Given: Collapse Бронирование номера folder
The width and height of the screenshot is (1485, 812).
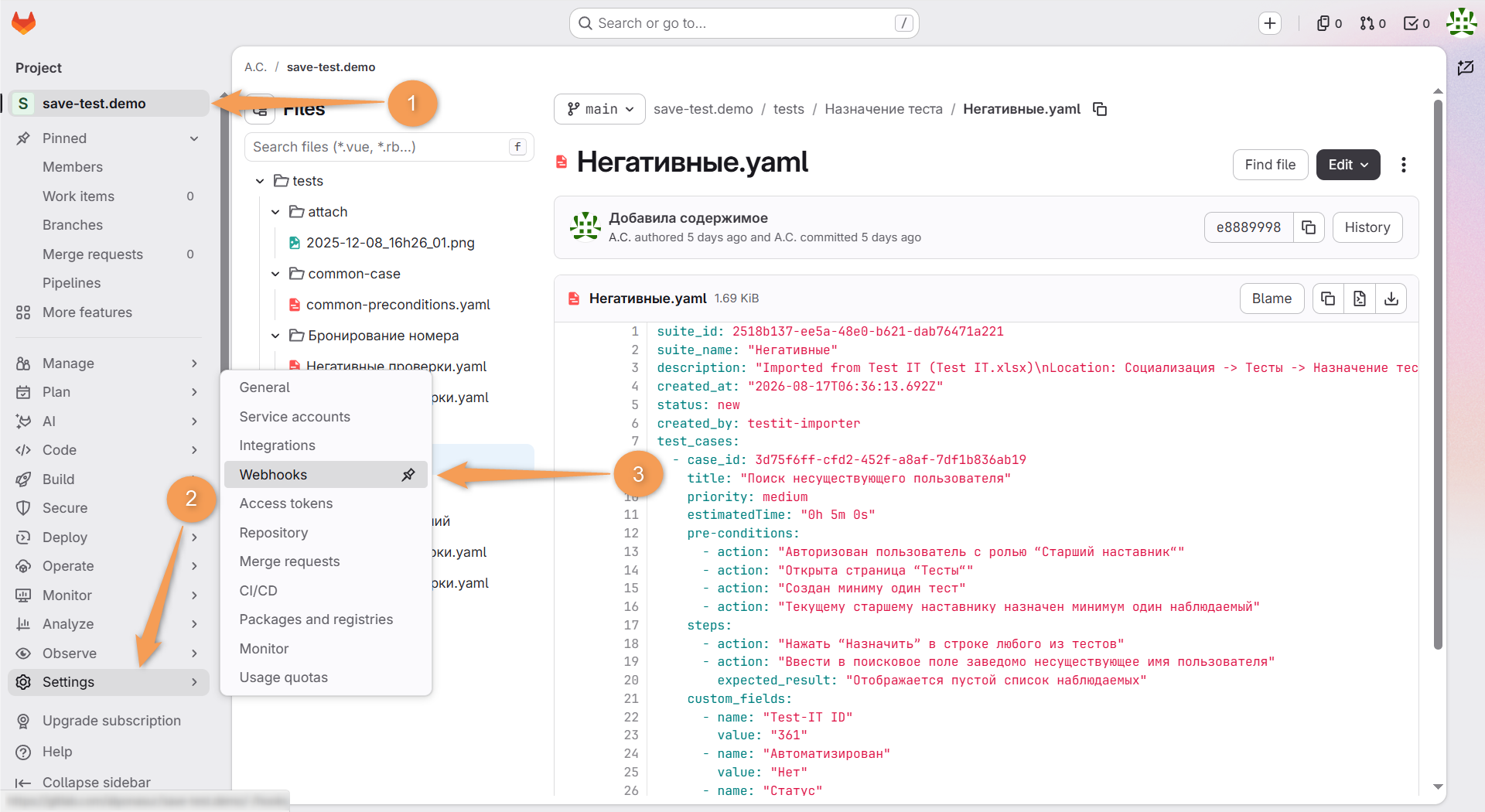Looking at the screenshot, I should (x=275, y=336).
